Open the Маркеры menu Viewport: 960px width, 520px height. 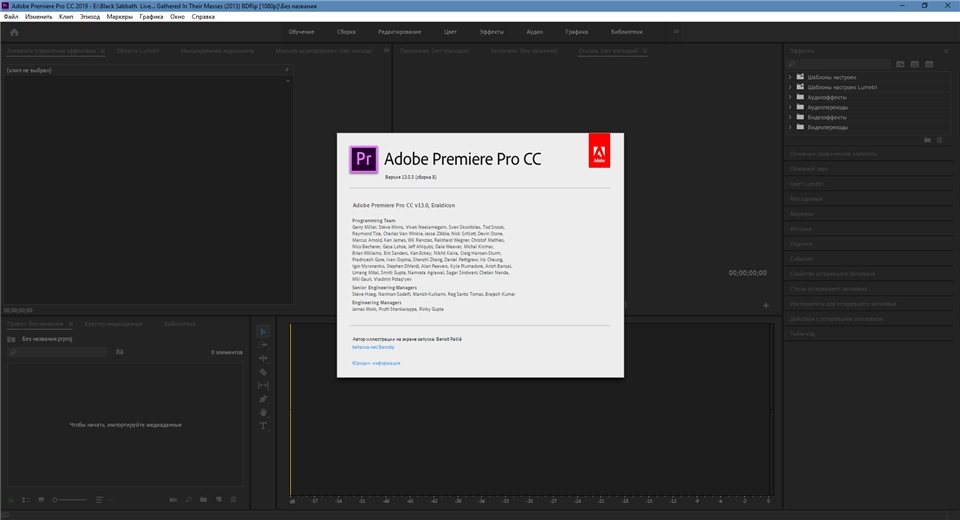pyautogui.click(x=119, y=17)
